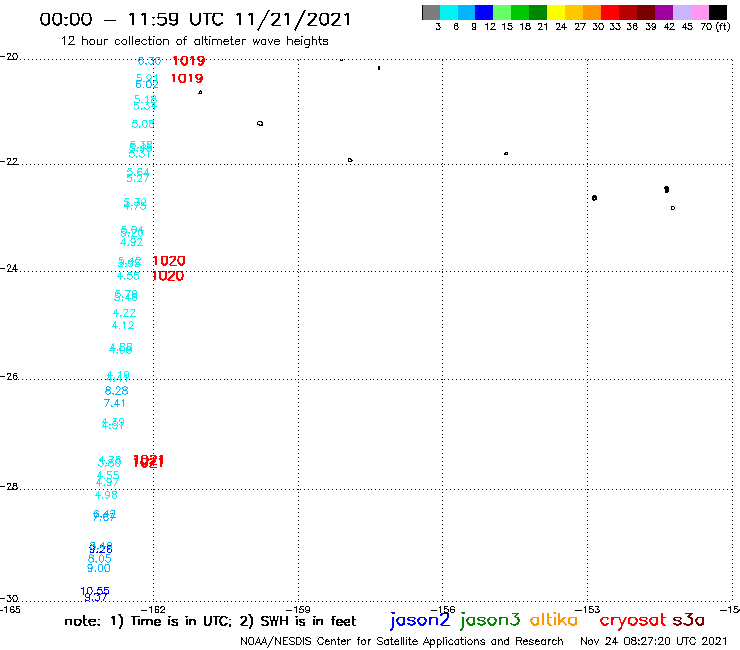Screen dimensions: 740x650
Task: Click the '-153' longitude axis label
Action: pyautogui.click(x=588, y=609)
